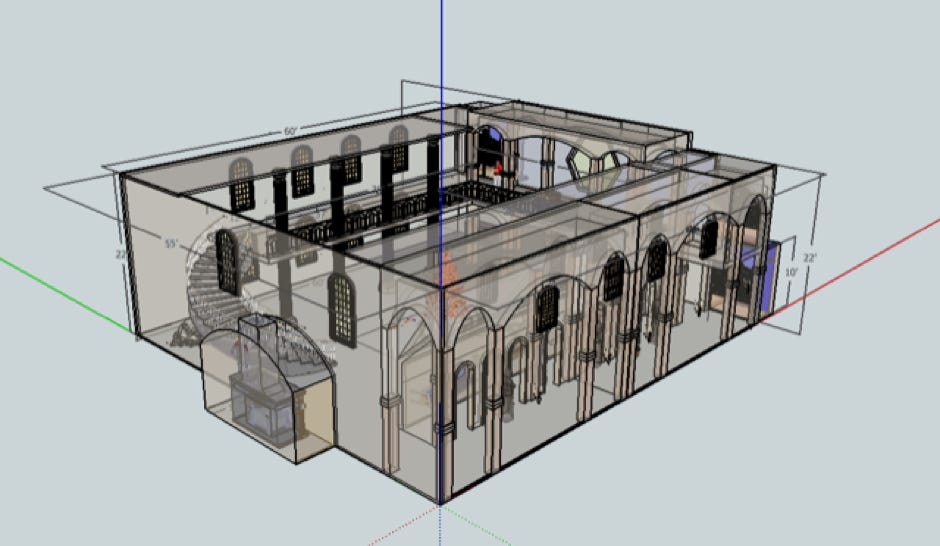940x546 pixels.
Task: Click the blue door on the right wall
Action: pos(768,281)
